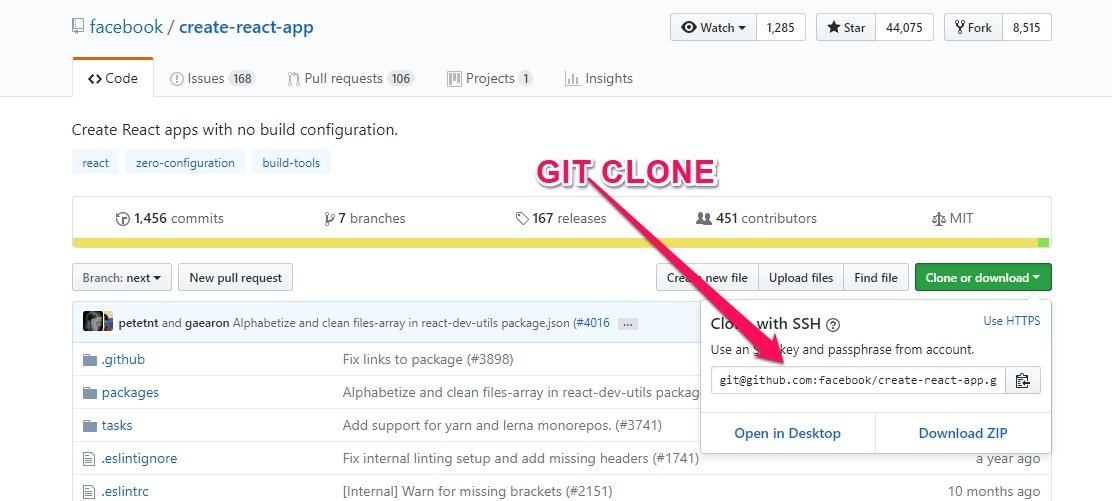Screen dimensions: 1112x501
Task: Open commit Fix internal linting setup and add missing headers
Action: (521, 458)
